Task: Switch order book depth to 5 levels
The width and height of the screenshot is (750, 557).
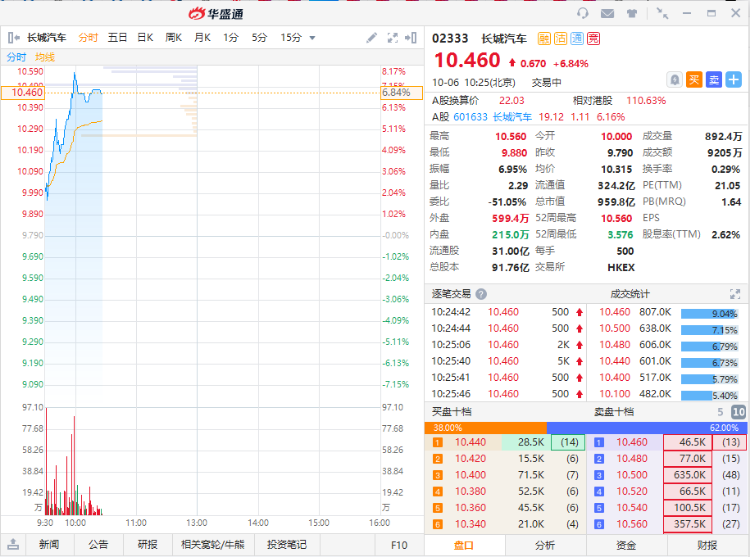Action: coord(719,412)
